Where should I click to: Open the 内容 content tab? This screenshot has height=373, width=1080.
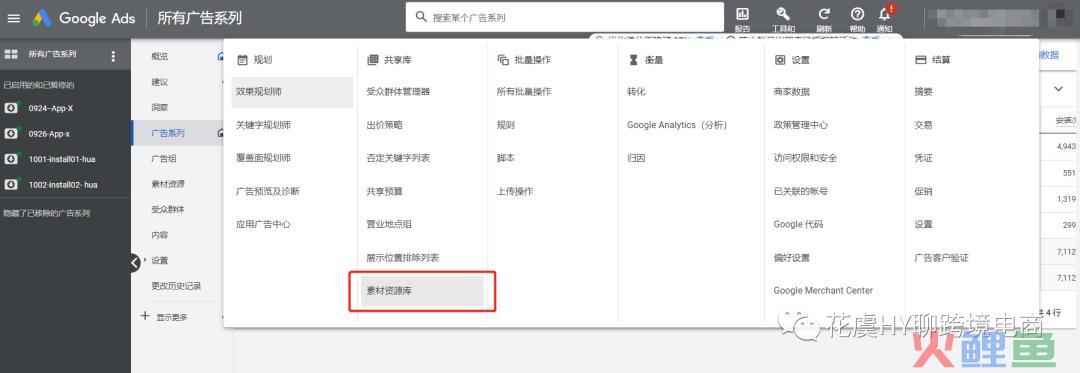point(160,235)
